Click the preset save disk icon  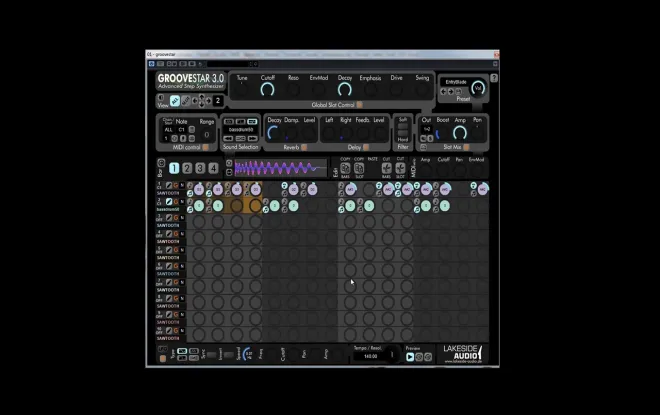pyautogui.click(x=458, y=91)
